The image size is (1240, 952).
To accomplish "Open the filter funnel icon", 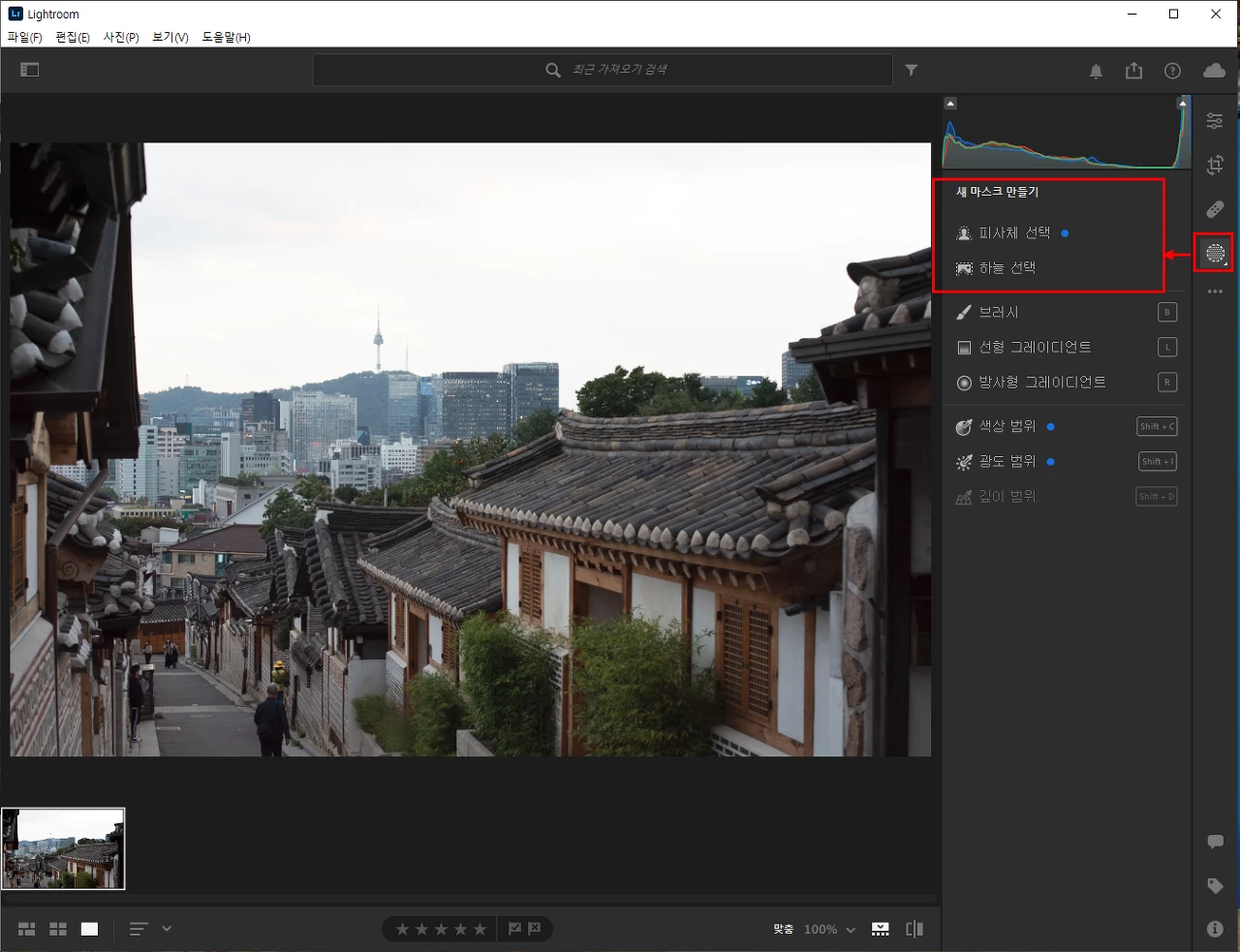I will point(911,70).
